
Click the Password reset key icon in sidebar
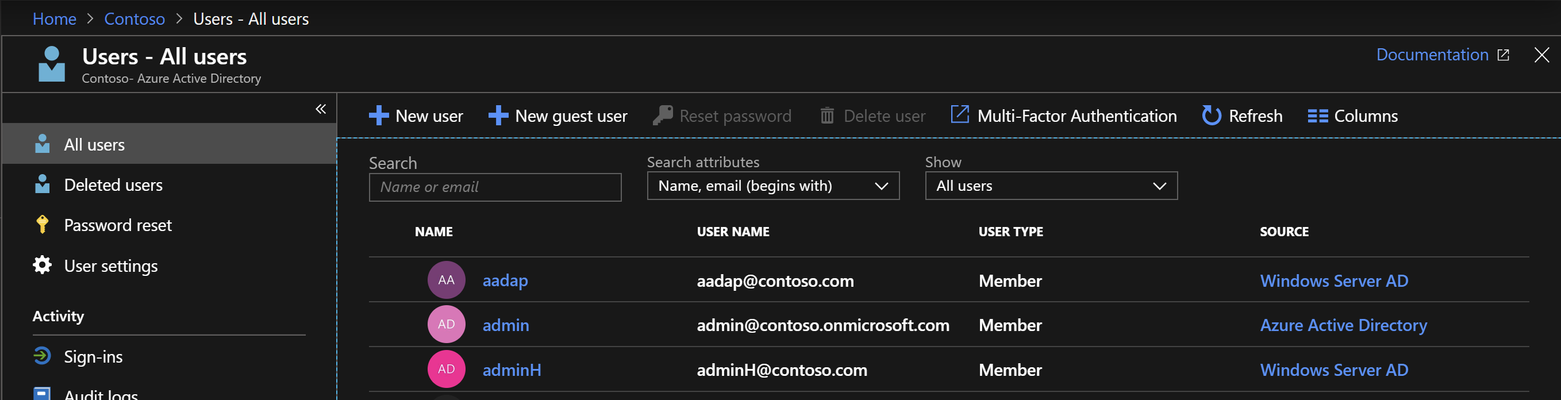click(42, 224)
